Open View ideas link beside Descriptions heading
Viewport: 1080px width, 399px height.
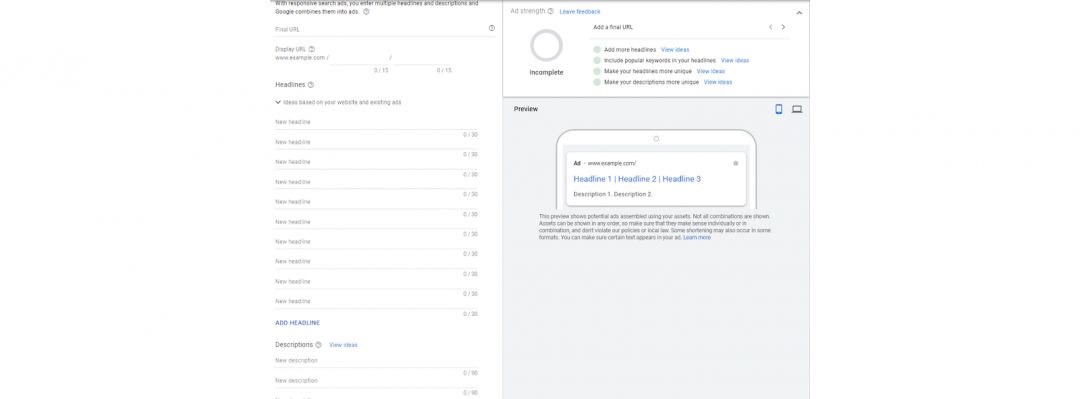(x=343, y=345)
